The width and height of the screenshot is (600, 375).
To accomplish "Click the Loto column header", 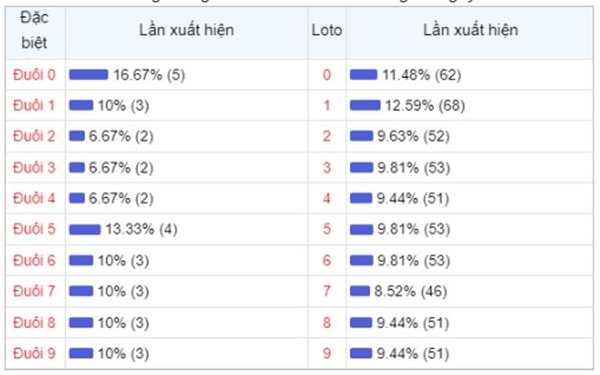I will (326, 30).
